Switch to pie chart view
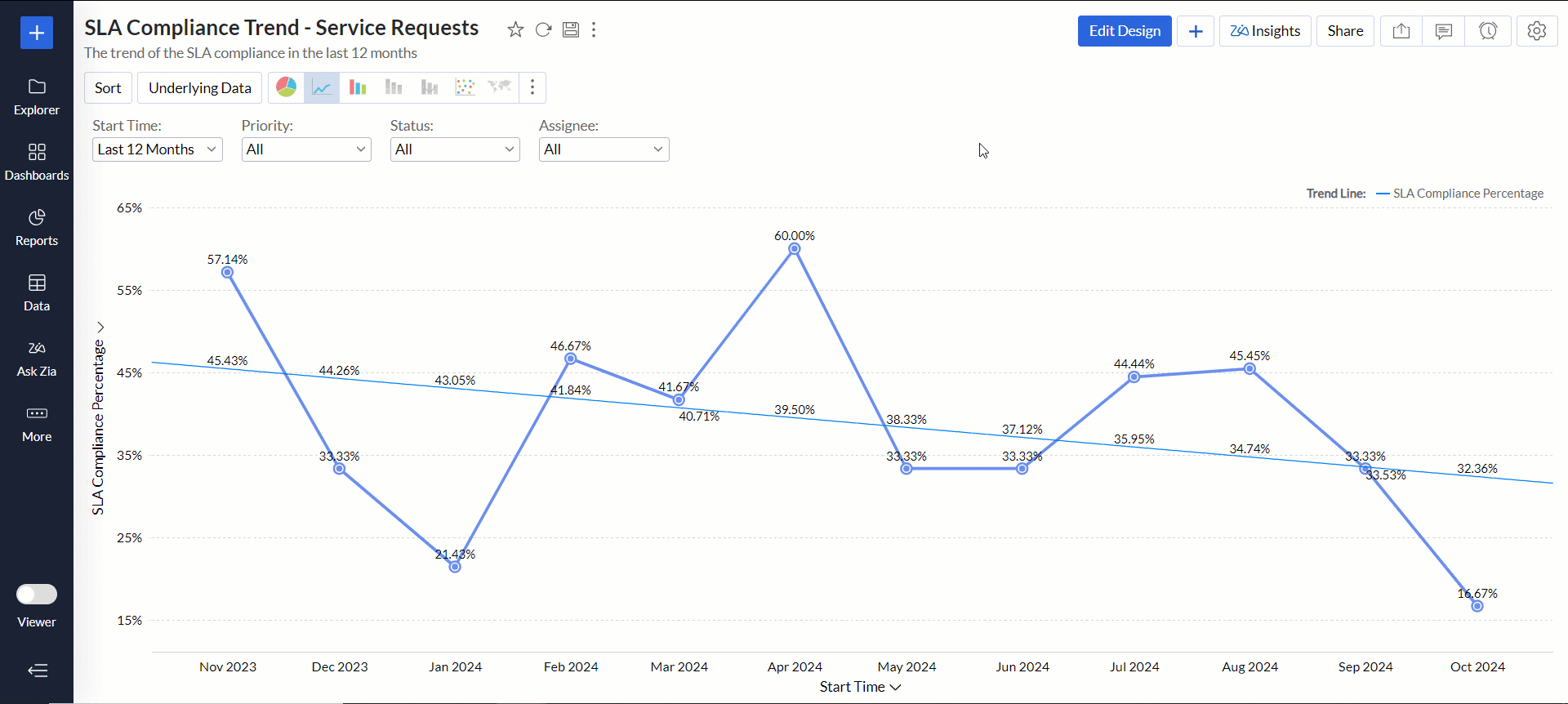Viewport: 1568px width, 704px height. pos(287,87)
